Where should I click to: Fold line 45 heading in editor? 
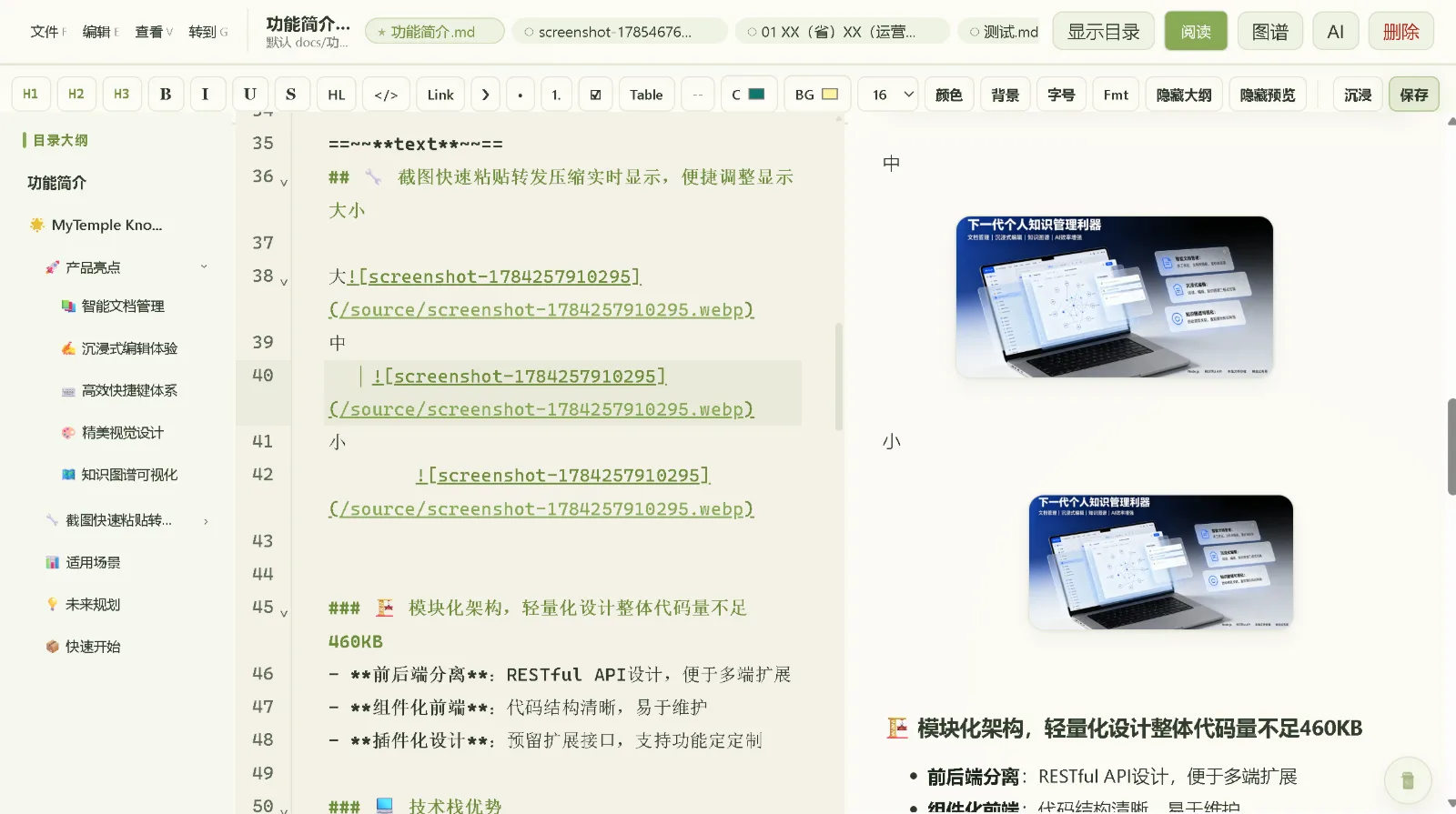(x=284, y=613)
